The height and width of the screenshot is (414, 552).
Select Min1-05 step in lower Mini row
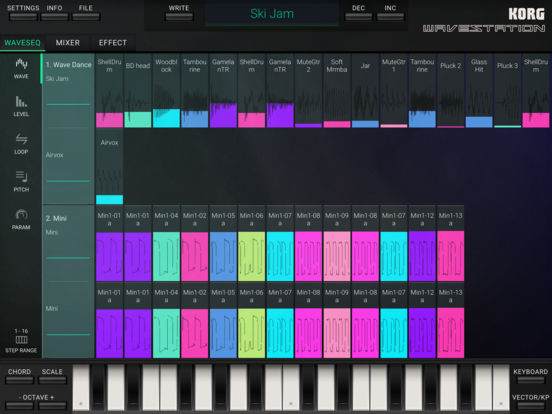coord(223,321)
